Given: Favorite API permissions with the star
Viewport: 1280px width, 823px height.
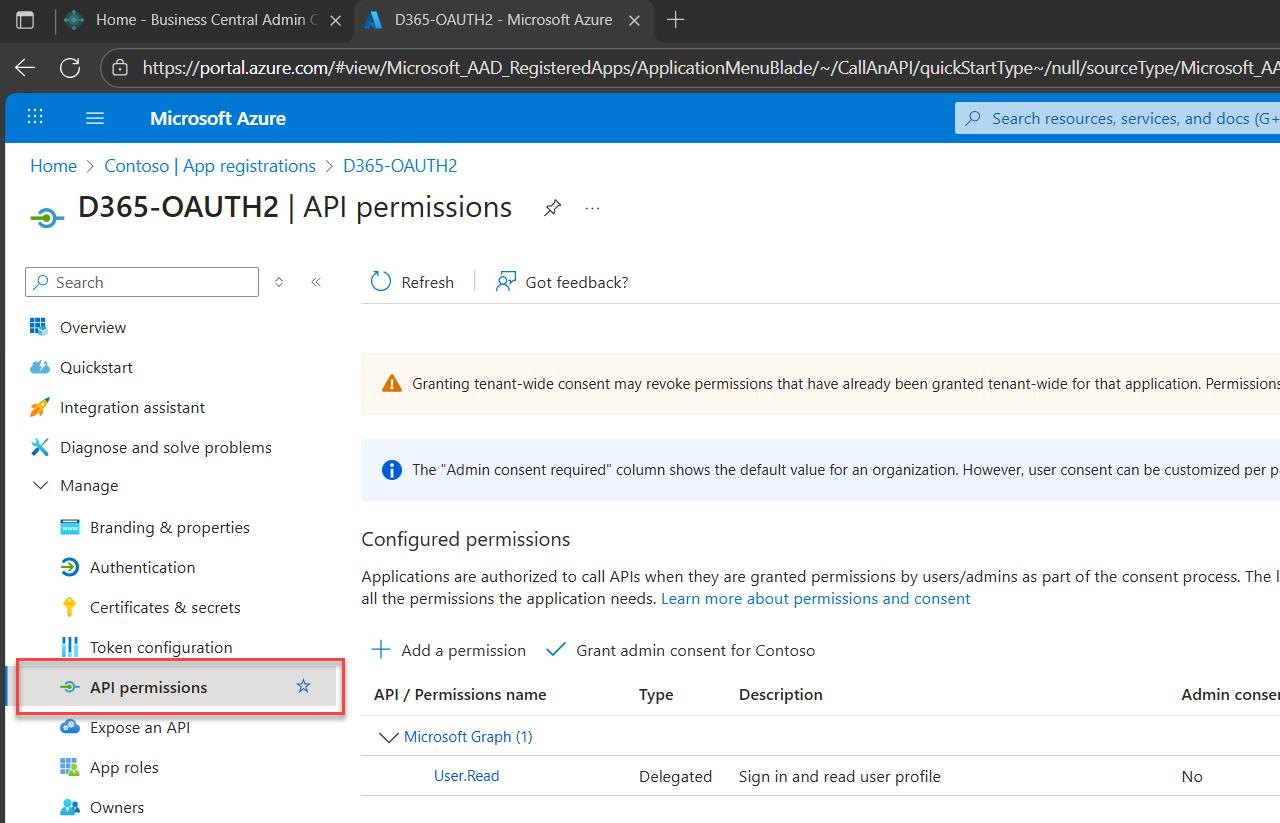Looking at the screenshot, I should click(304, 687).
